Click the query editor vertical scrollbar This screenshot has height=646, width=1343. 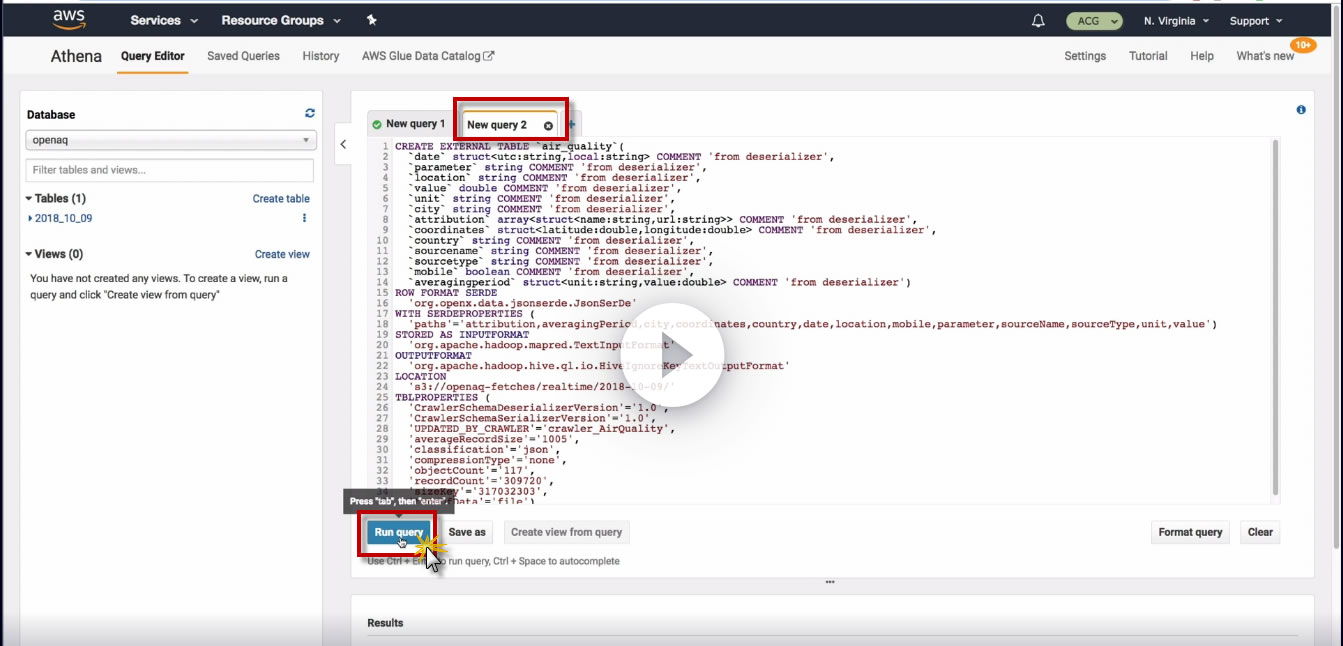click(x=1275, y=316)
